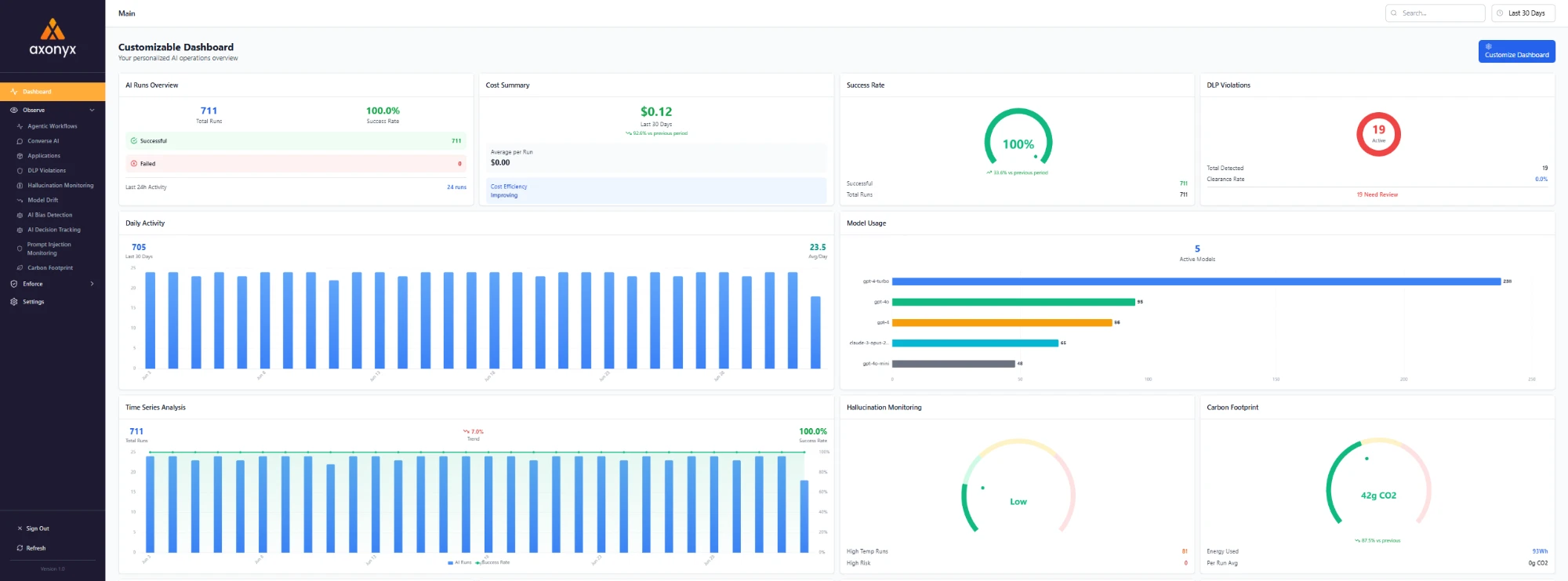Go to Converse AI
This screenshot has width=1568, height=581.
click(x=43, y=141)
